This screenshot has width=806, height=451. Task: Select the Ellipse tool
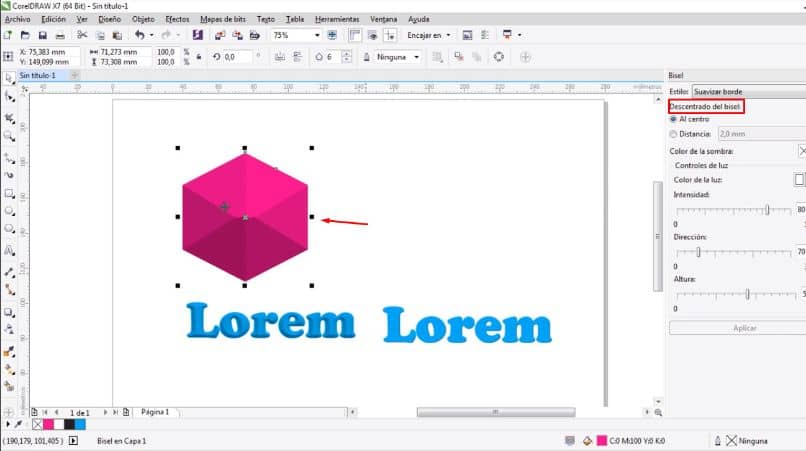pyautogui.click(x=9, y=211)
